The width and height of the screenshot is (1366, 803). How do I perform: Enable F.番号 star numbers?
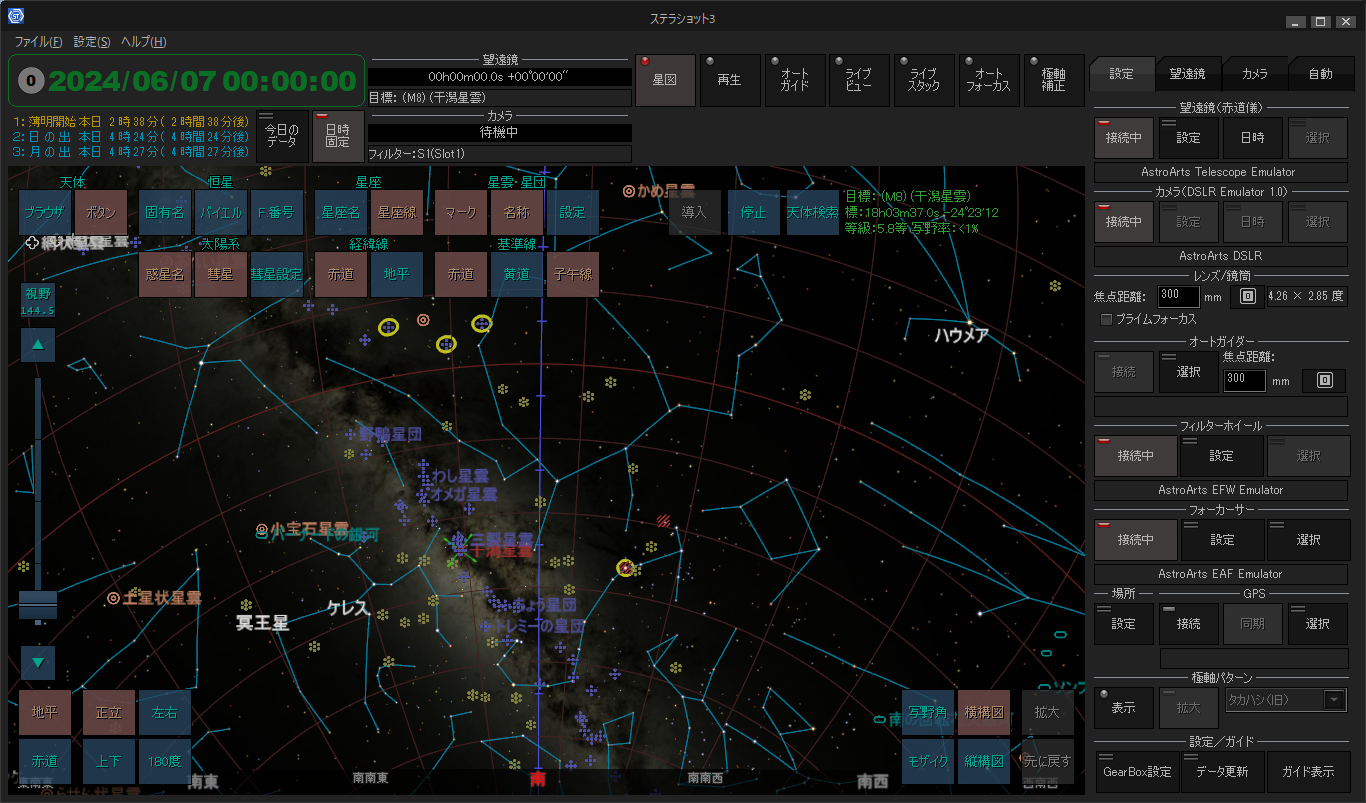[x=277, y=212]
